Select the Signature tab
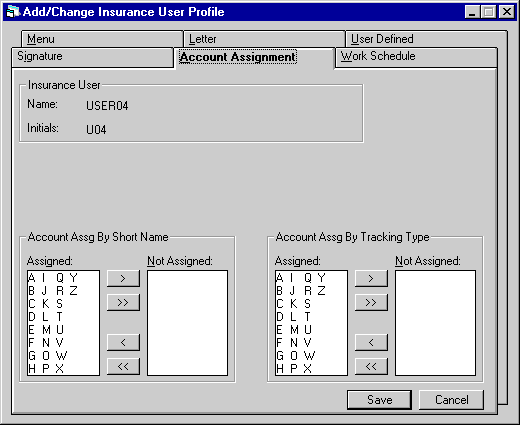This screenshot has height=425, width=520. [x=92, y=57]
